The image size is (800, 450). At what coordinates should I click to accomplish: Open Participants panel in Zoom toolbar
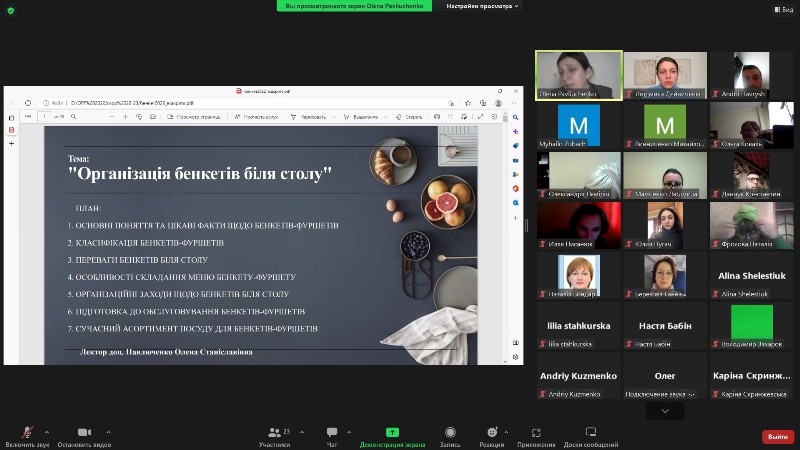pyautogui.click(x=274, y=437)
